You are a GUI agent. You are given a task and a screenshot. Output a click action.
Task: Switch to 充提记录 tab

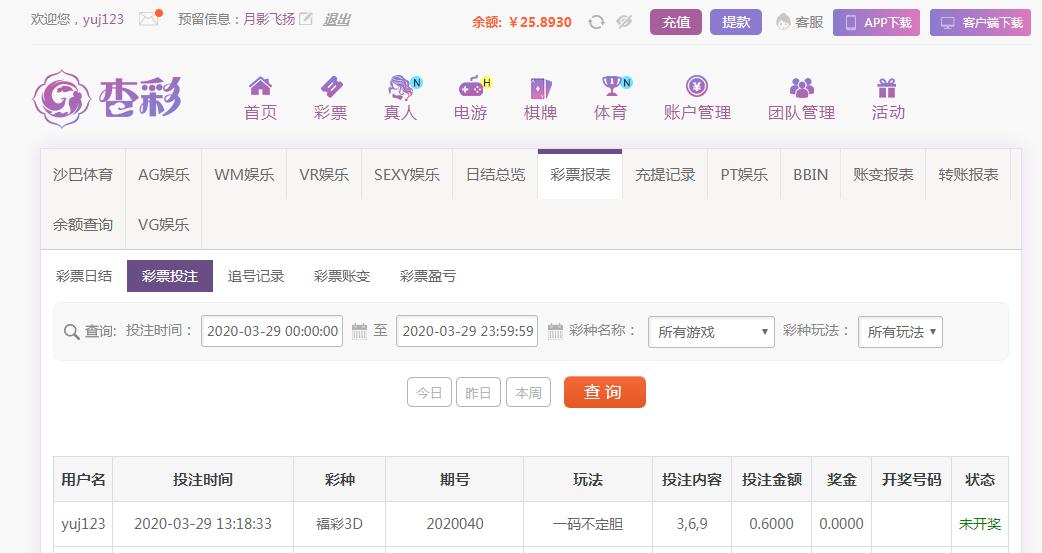coord(665,175)
